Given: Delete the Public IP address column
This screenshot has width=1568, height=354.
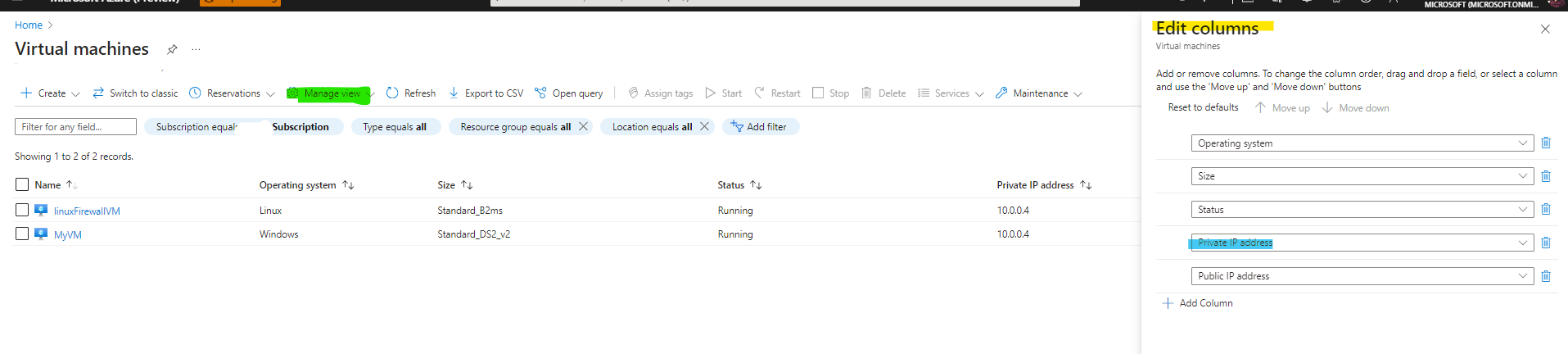Looking at the screenshot, I should pos(1546,276).
